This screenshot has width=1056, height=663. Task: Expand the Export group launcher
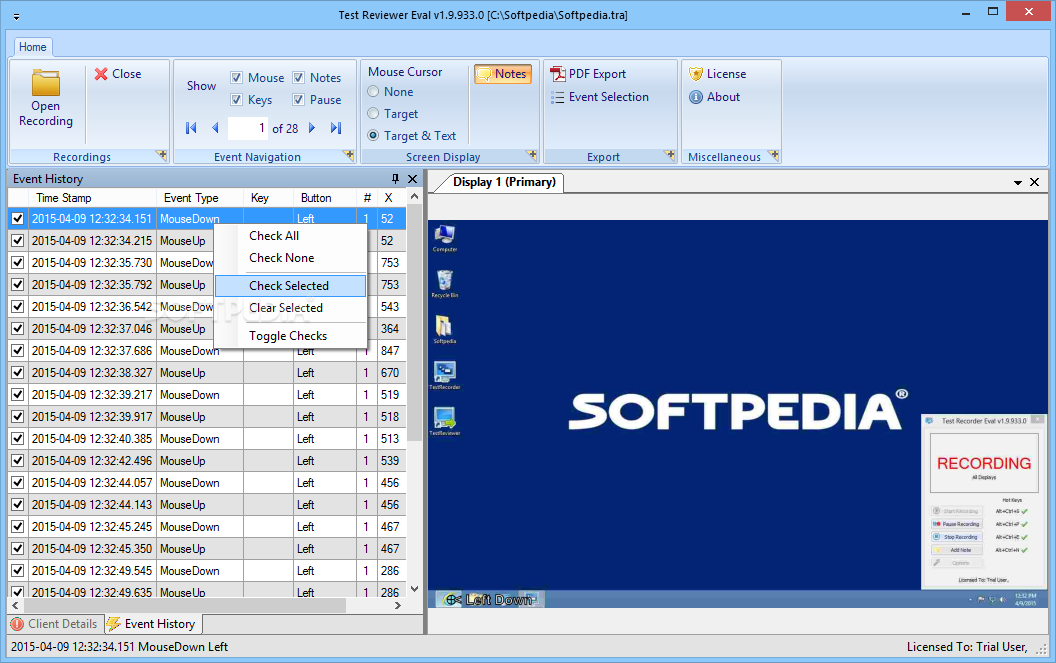click(669, 156)
